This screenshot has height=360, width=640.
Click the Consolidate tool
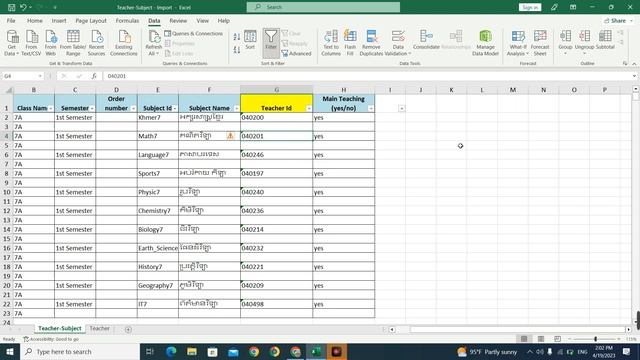[x=426, y=40]
